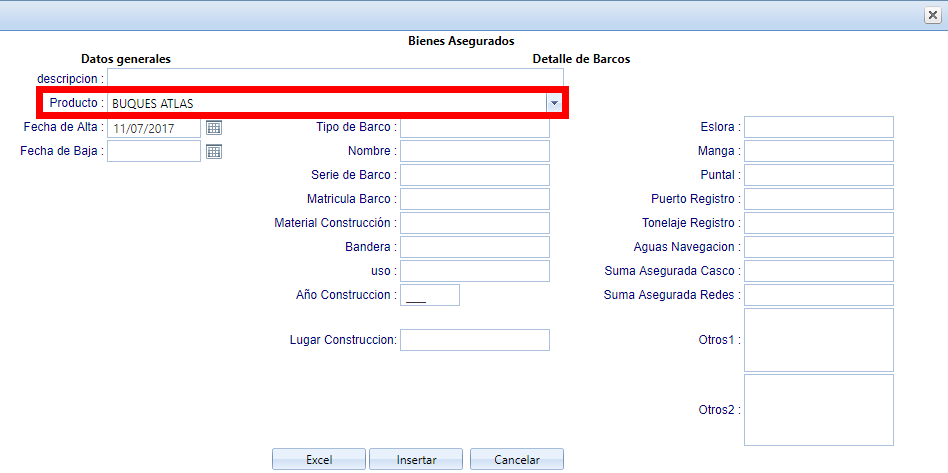Close the Bienes Asegurados dialog
Viewport: 948px width, 473px height.
932,14
